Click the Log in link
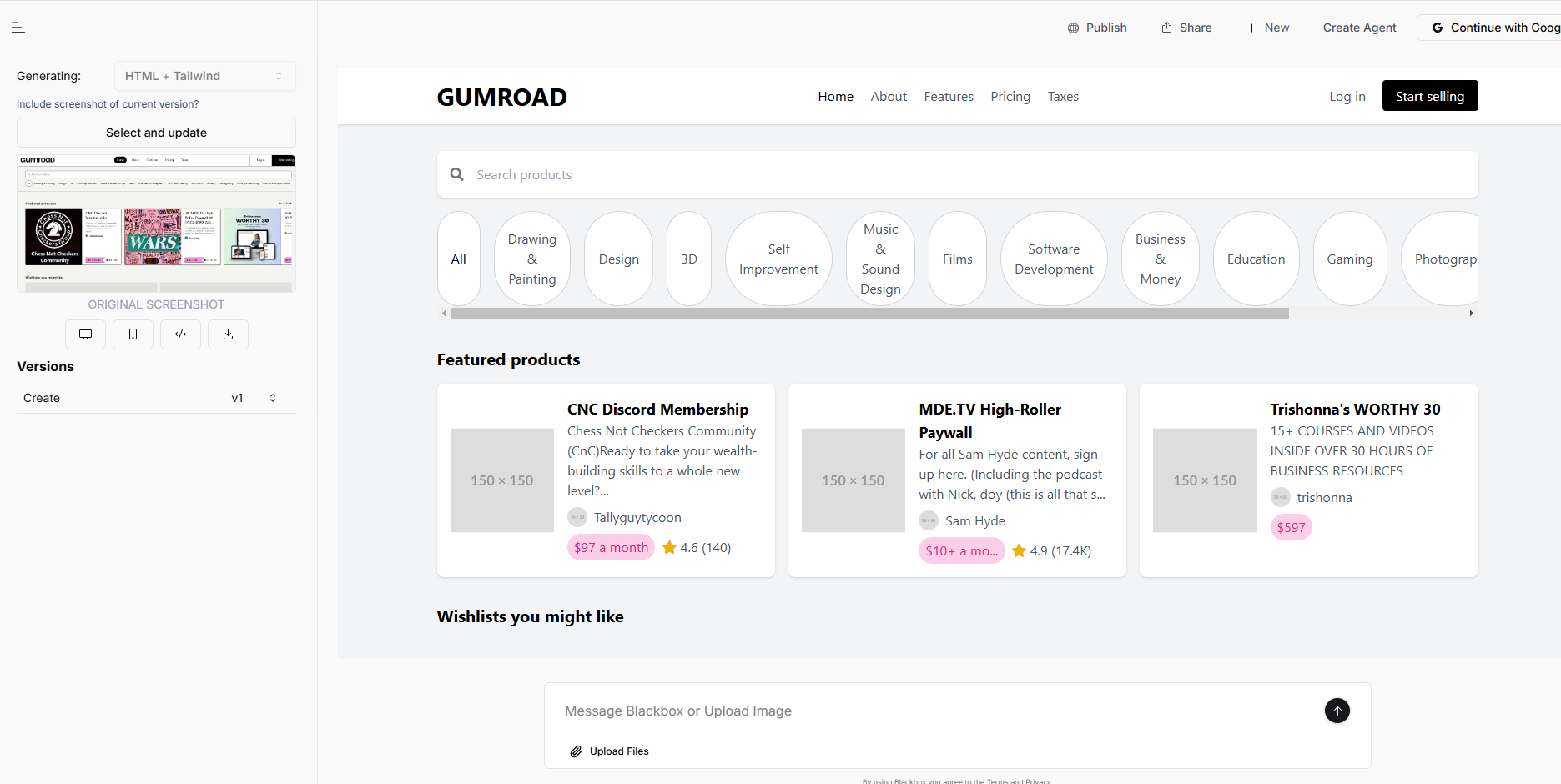 tap(1347, 97)
